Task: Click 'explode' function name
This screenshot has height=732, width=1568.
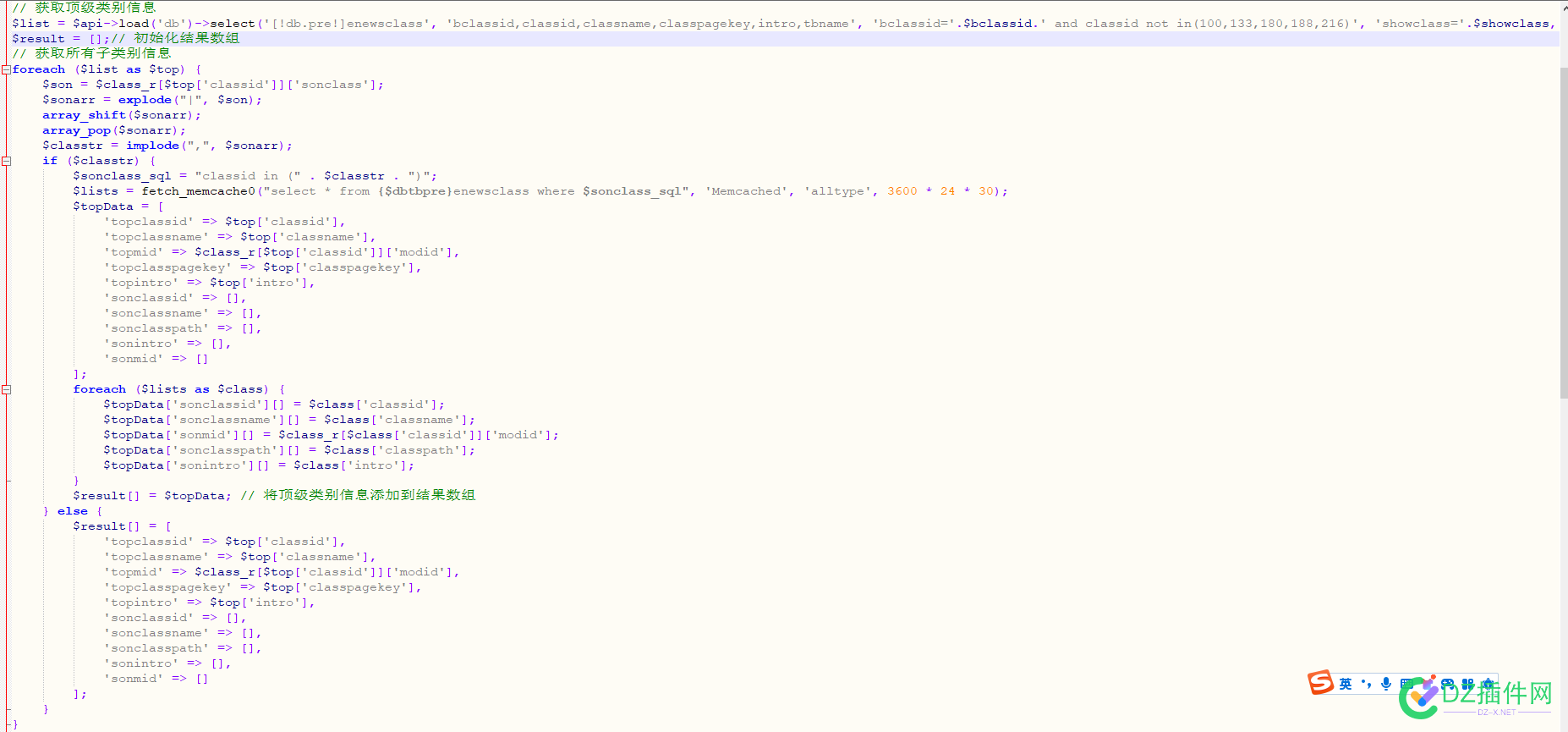Action: click(x=145, y=100)
